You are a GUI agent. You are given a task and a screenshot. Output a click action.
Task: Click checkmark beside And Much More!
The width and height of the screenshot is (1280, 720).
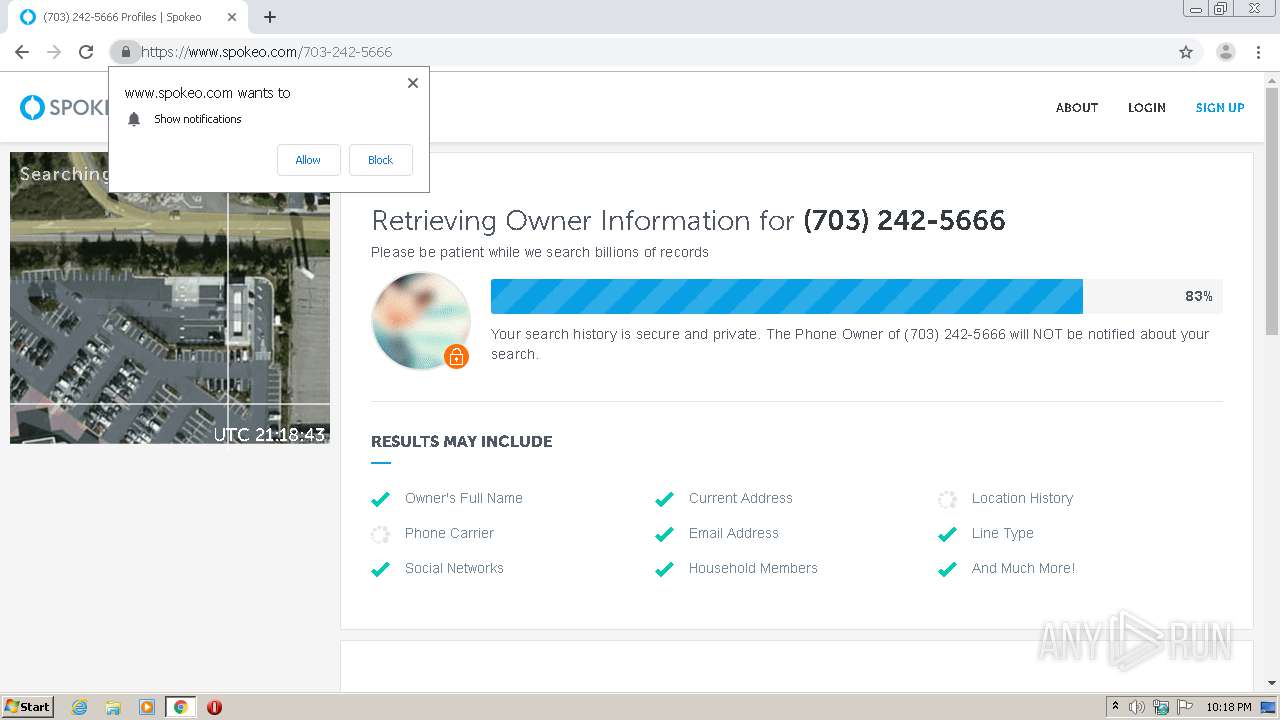click(947, 569)
